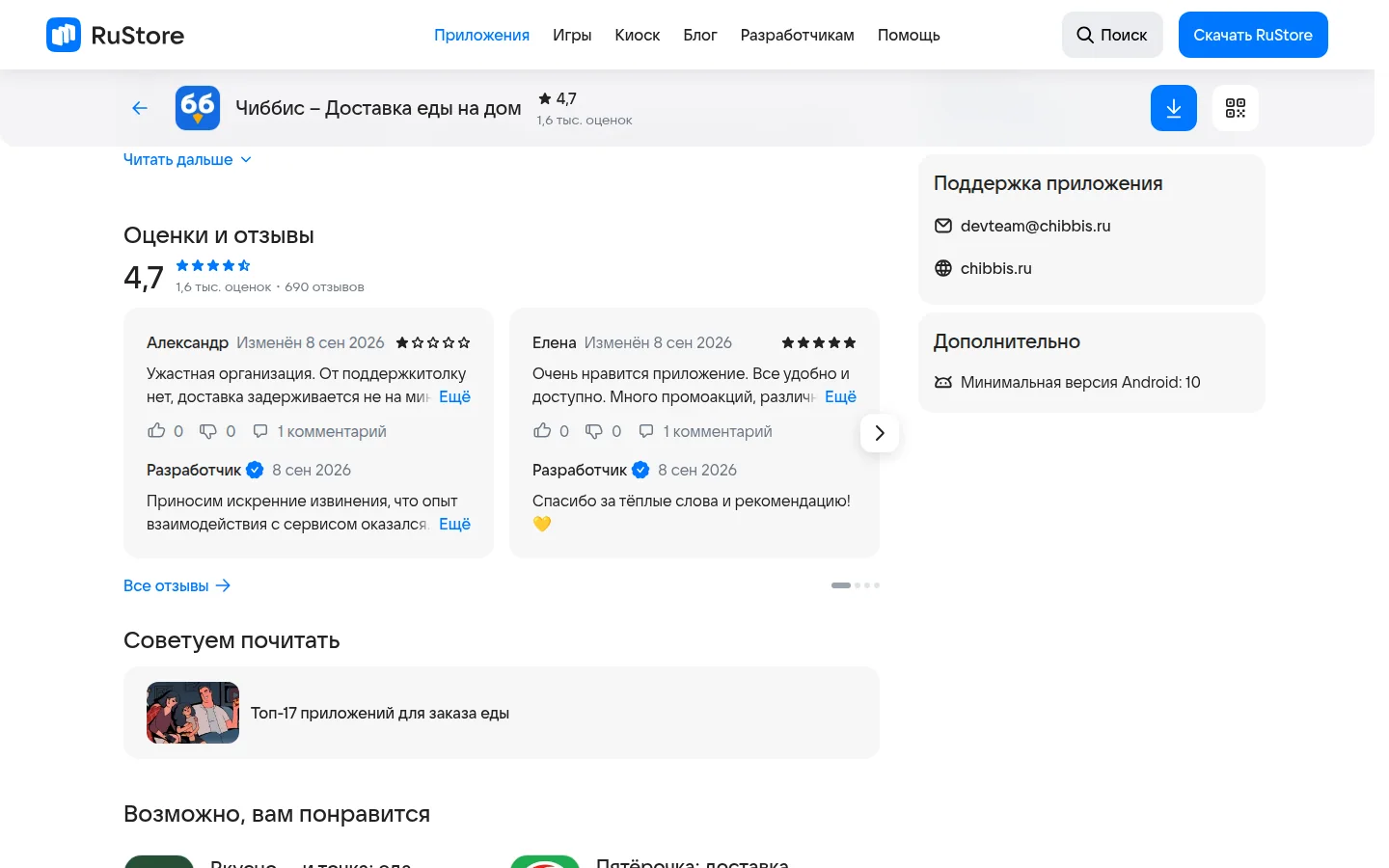Visit the chibbis.ru website link
This screenshot has height=868, width=1389.
[995, 268]
